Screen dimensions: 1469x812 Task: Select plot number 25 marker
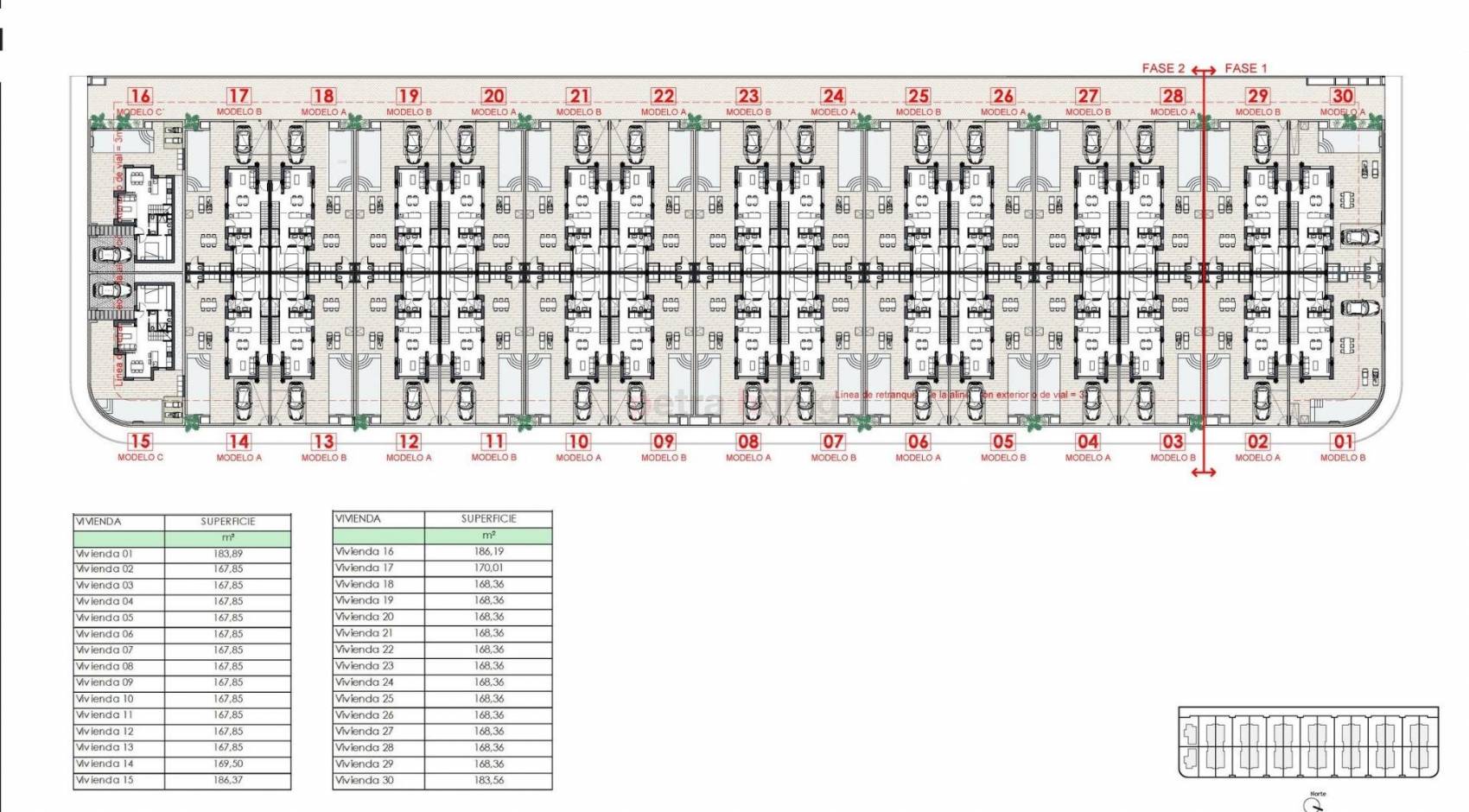918,96
